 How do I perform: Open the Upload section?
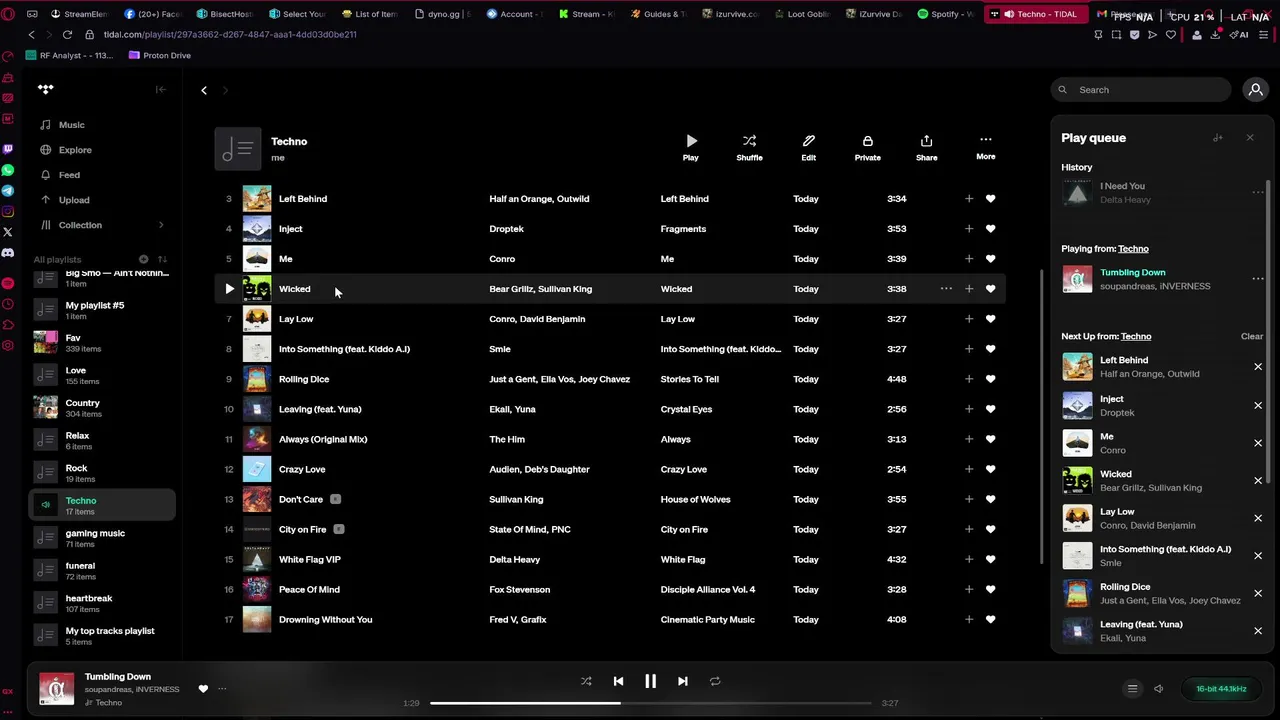coord(73,200)
